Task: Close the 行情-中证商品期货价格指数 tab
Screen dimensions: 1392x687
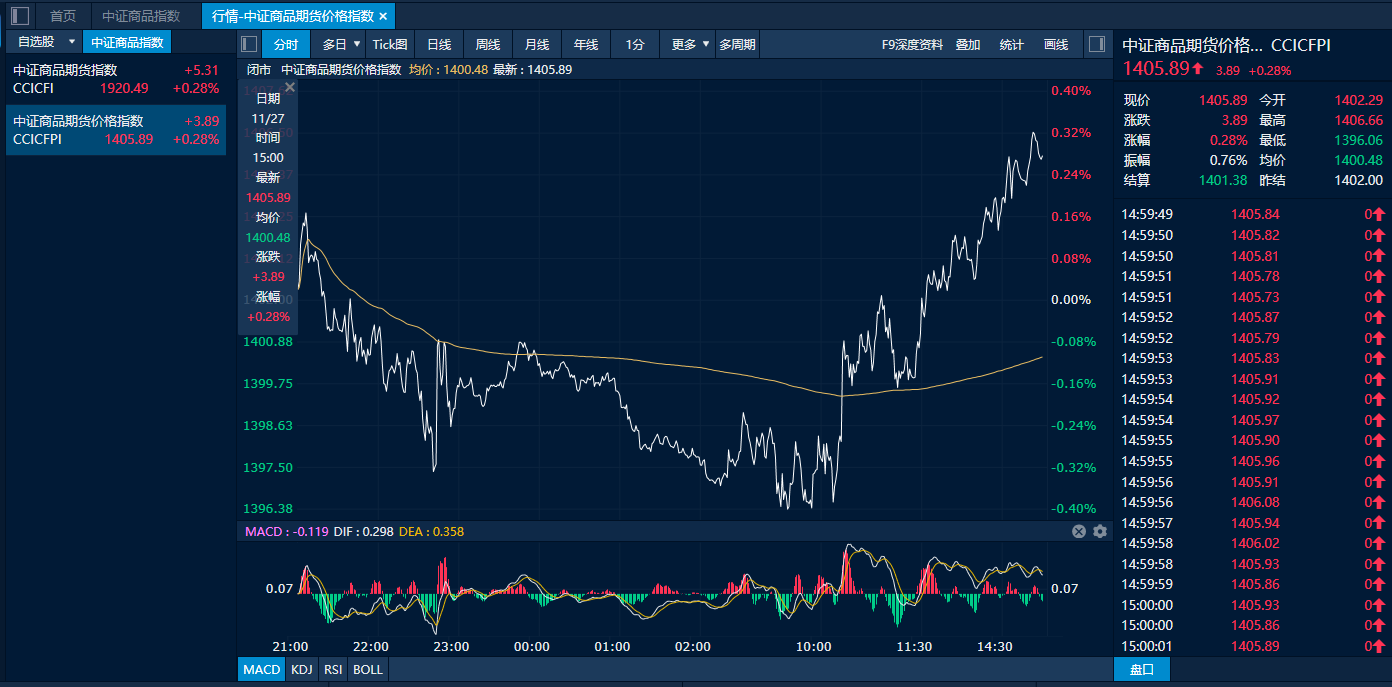Action: pos(383,16)
